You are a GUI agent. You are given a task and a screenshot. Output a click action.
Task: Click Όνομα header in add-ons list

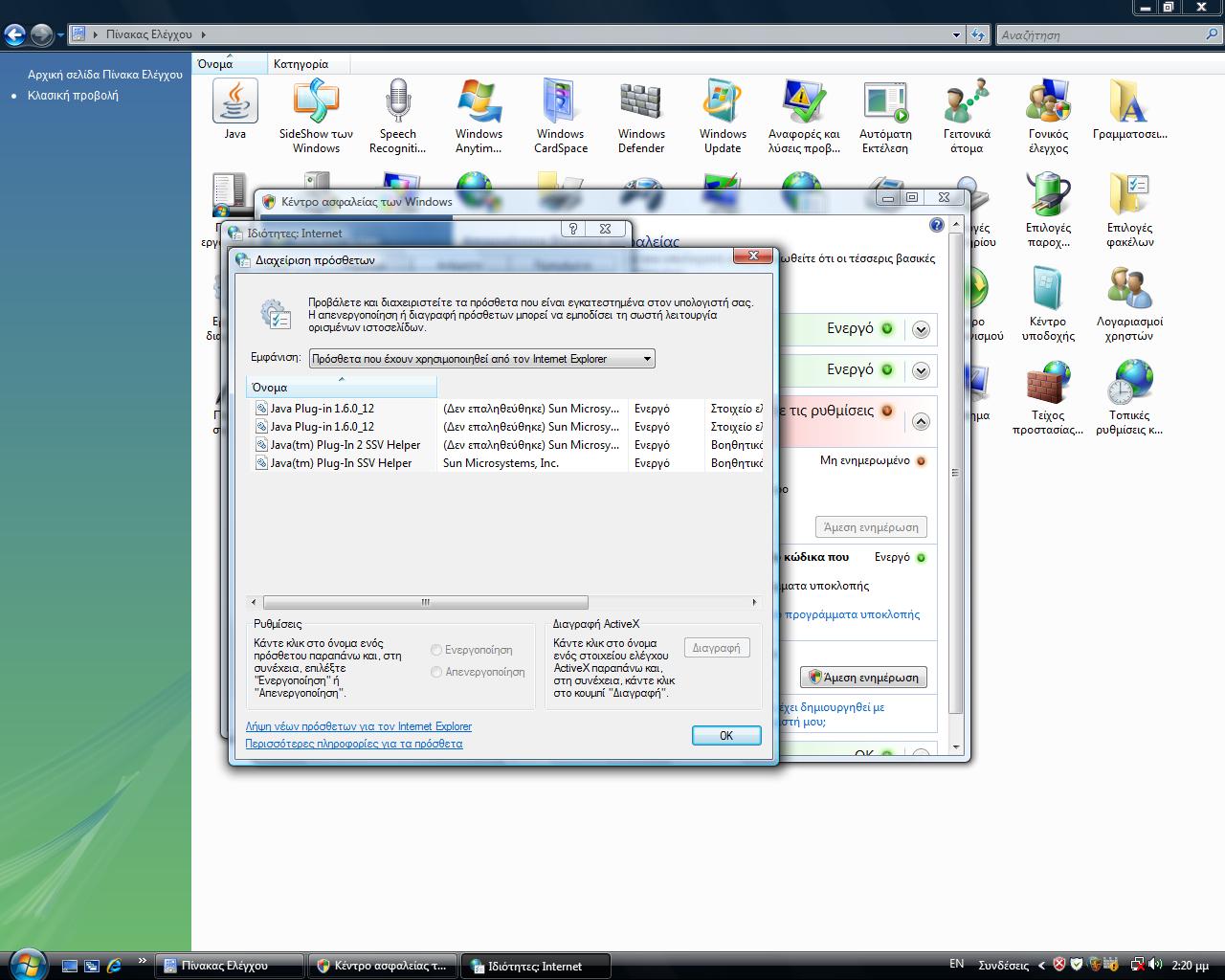pos(342,388)
